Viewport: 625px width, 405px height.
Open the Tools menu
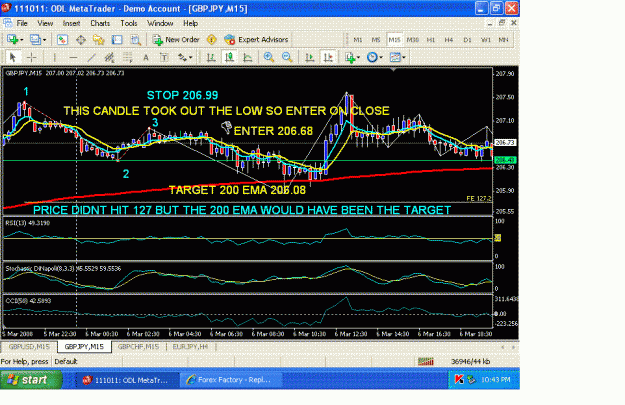pyautogui.click(x=129, y=23)
